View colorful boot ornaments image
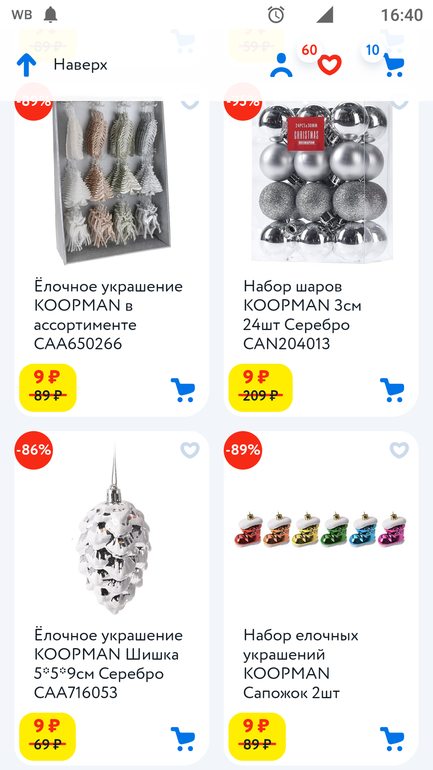Viewport: 433px width, 770px height. (322, 530)
